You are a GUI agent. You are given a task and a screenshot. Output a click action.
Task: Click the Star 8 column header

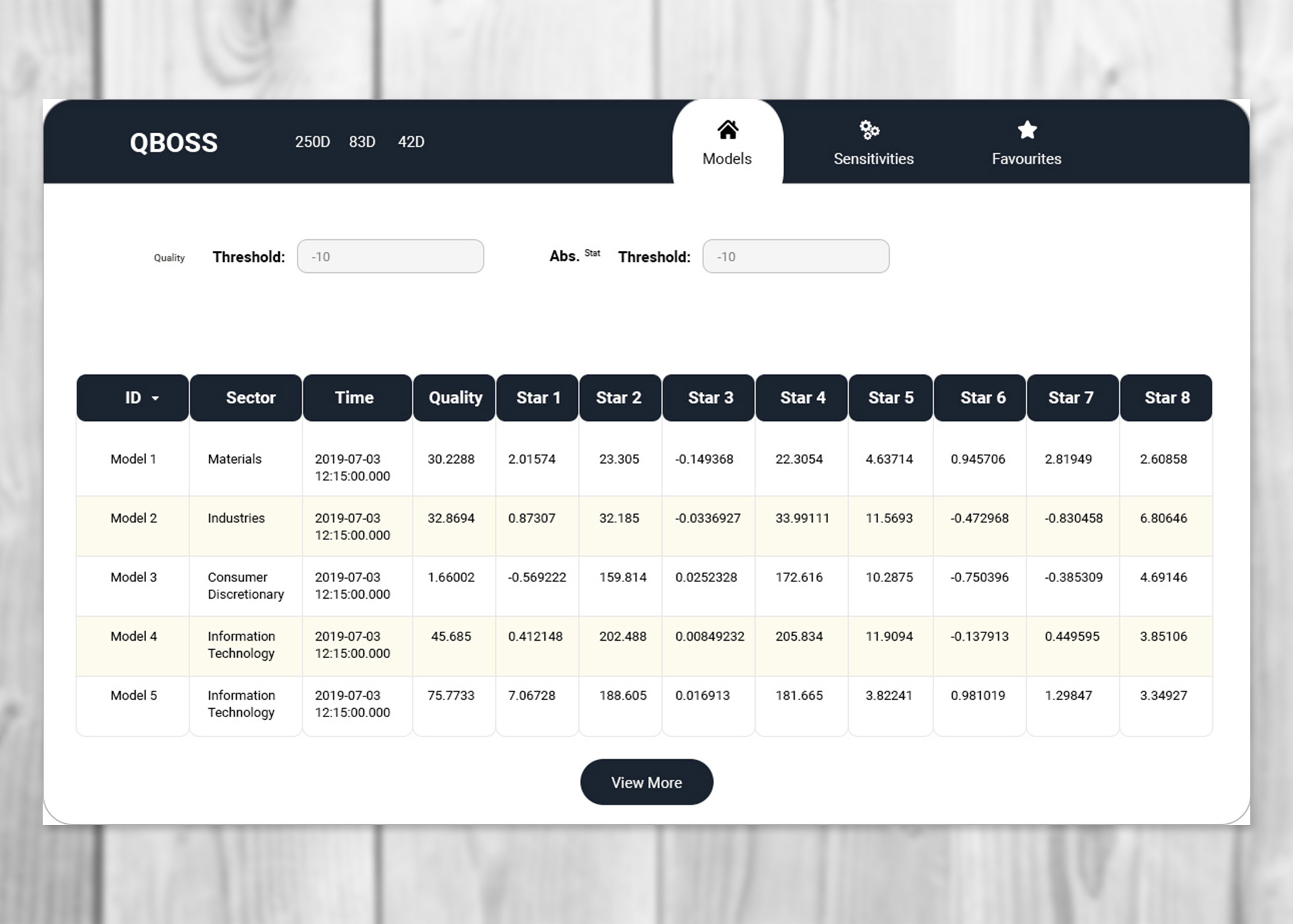pos(1166,398)
